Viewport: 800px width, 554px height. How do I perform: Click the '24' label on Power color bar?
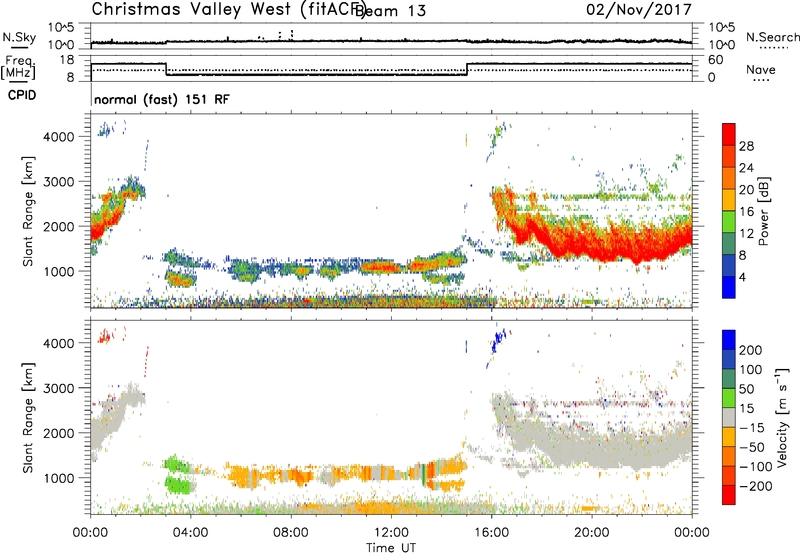pyautogui.click(x=746, y=168)
